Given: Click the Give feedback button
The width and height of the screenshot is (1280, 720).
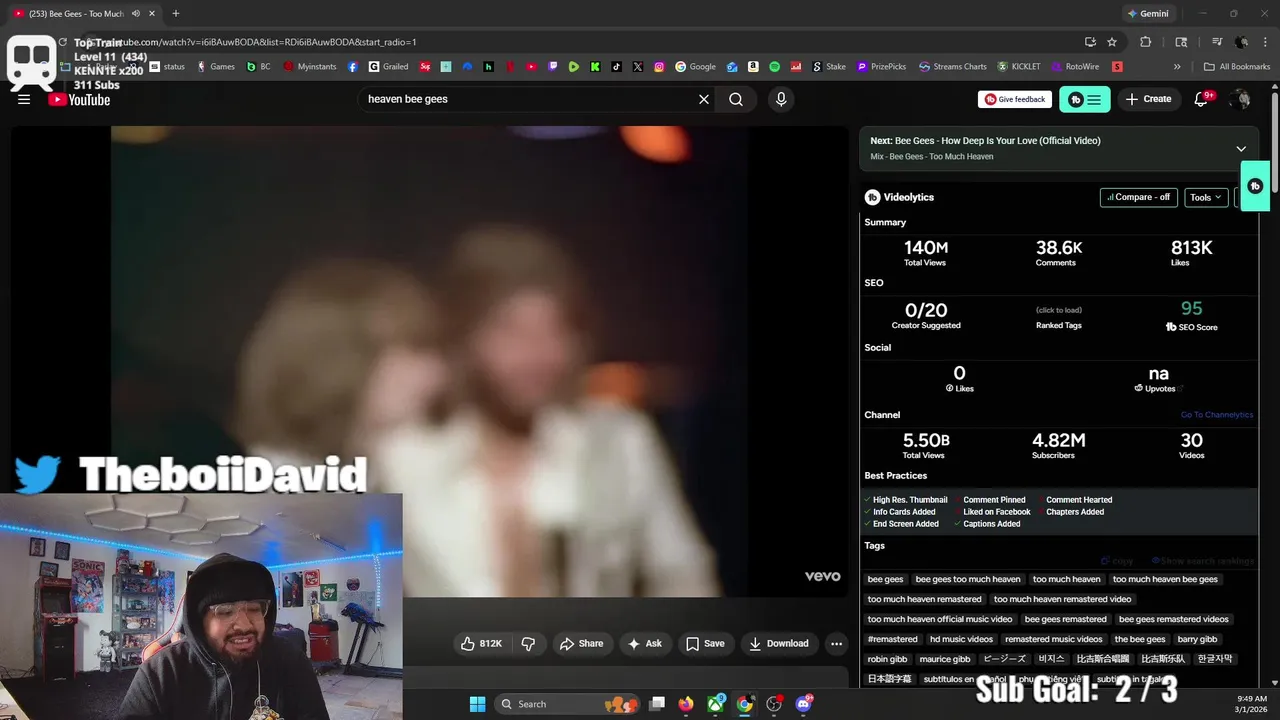Looking at the screenshot, I should click(x=1014, y=99).
